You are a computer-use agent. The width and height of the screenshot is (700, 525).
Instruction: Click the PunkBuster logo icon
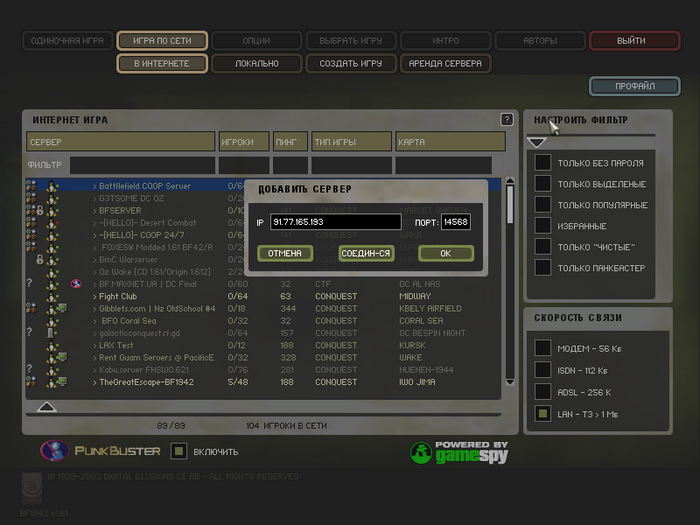point(54,450)
